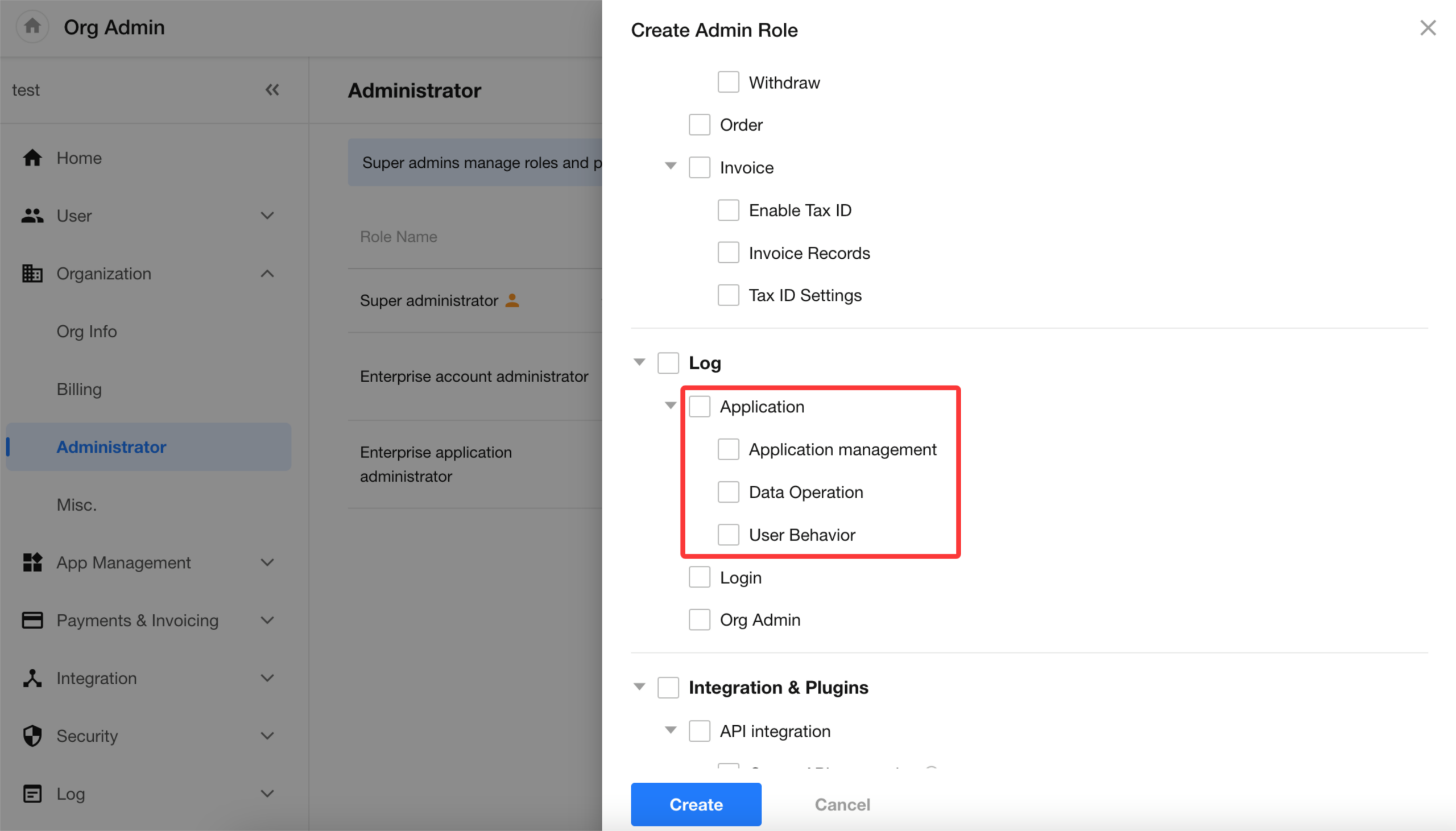Click the Security shield icon
Image resolution: width=1456 pixels, height=831 pixels.
tap(32, 735)
